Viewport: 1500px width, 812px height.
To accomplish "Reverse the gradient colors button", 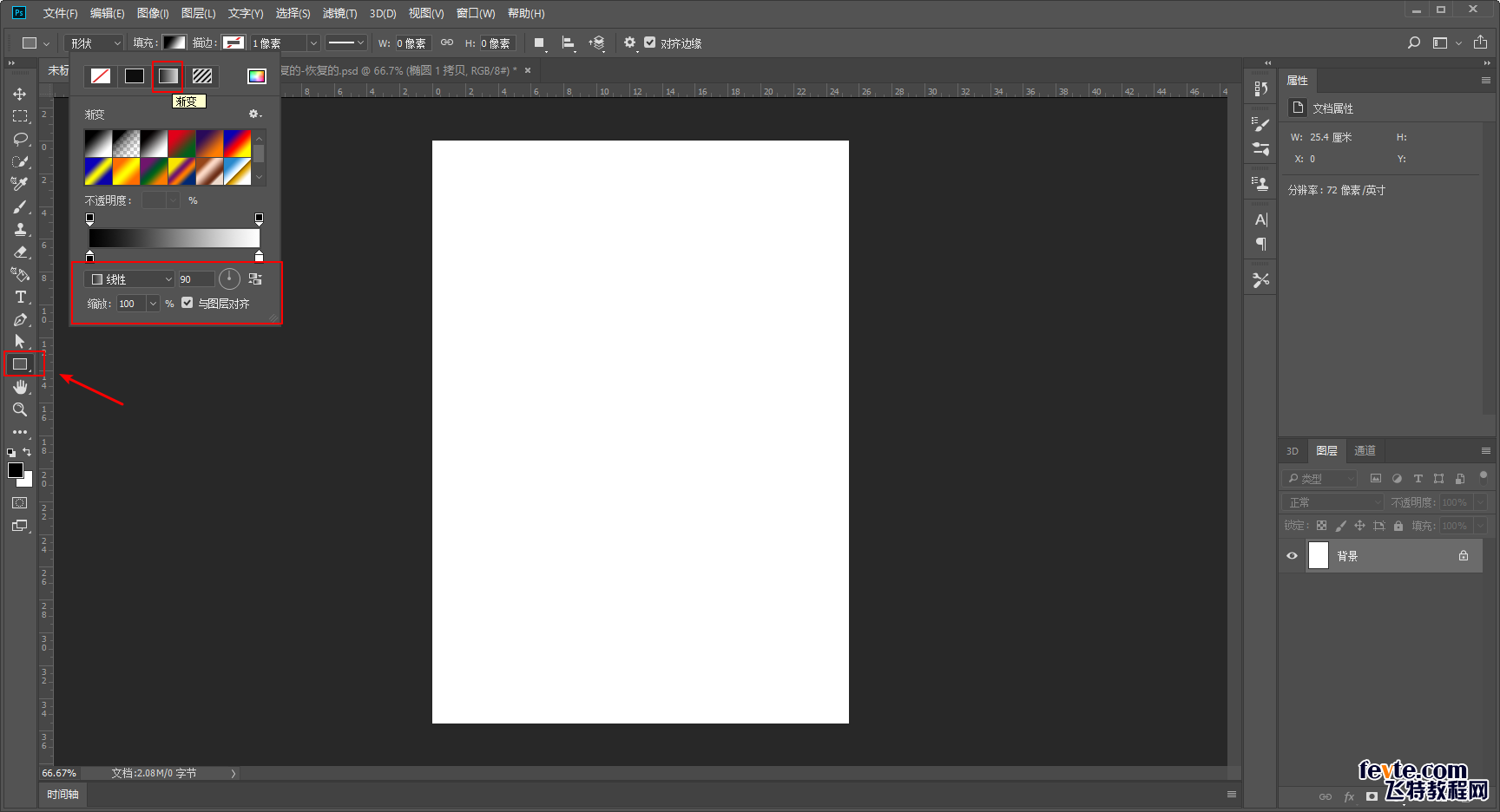I will pyautogui.click(x=255, y=278).
